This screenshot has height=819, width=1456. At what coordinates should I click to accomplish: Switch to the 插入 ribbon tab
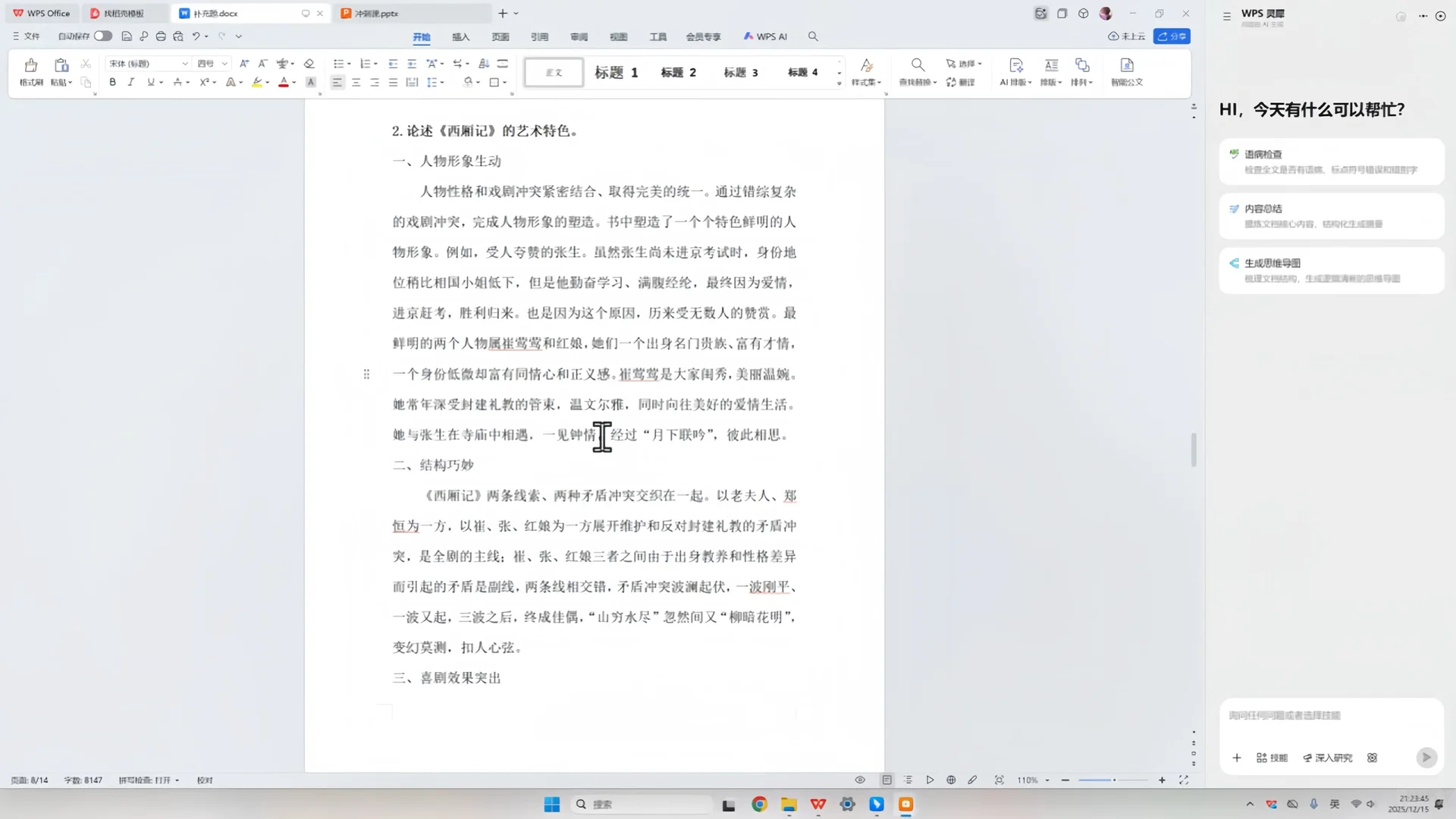[x=460, y=36]
